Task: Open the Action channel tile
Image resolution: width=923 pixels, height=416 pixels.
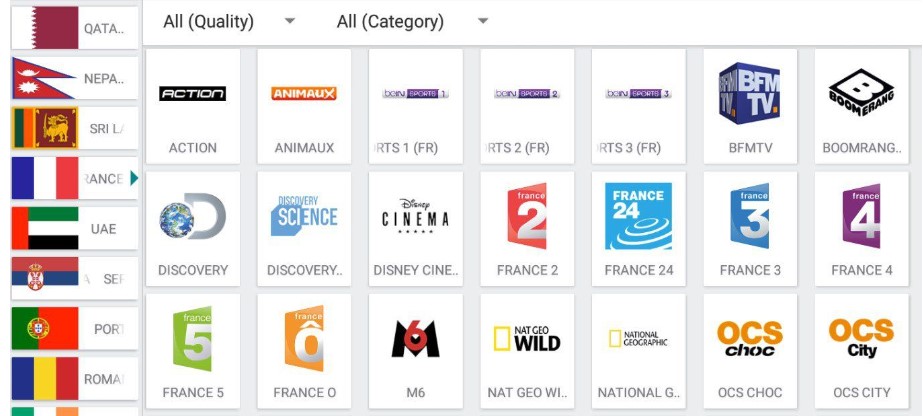Action: pyautogui.click(x=192, y=106)
